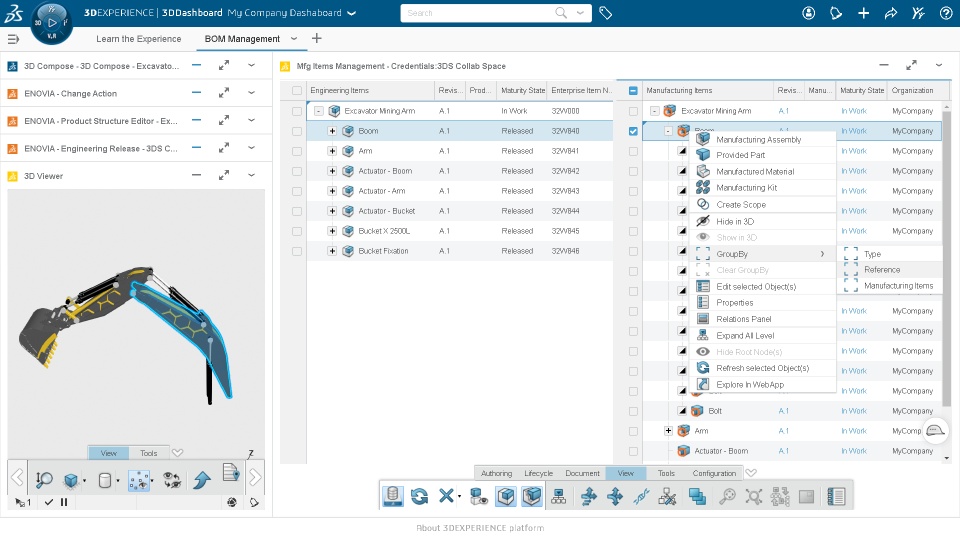The width and height of the screenshot is (960, 540).
Task: Click the fit-all icon in Mfg toolbar
Action: [x=754, y=497]
